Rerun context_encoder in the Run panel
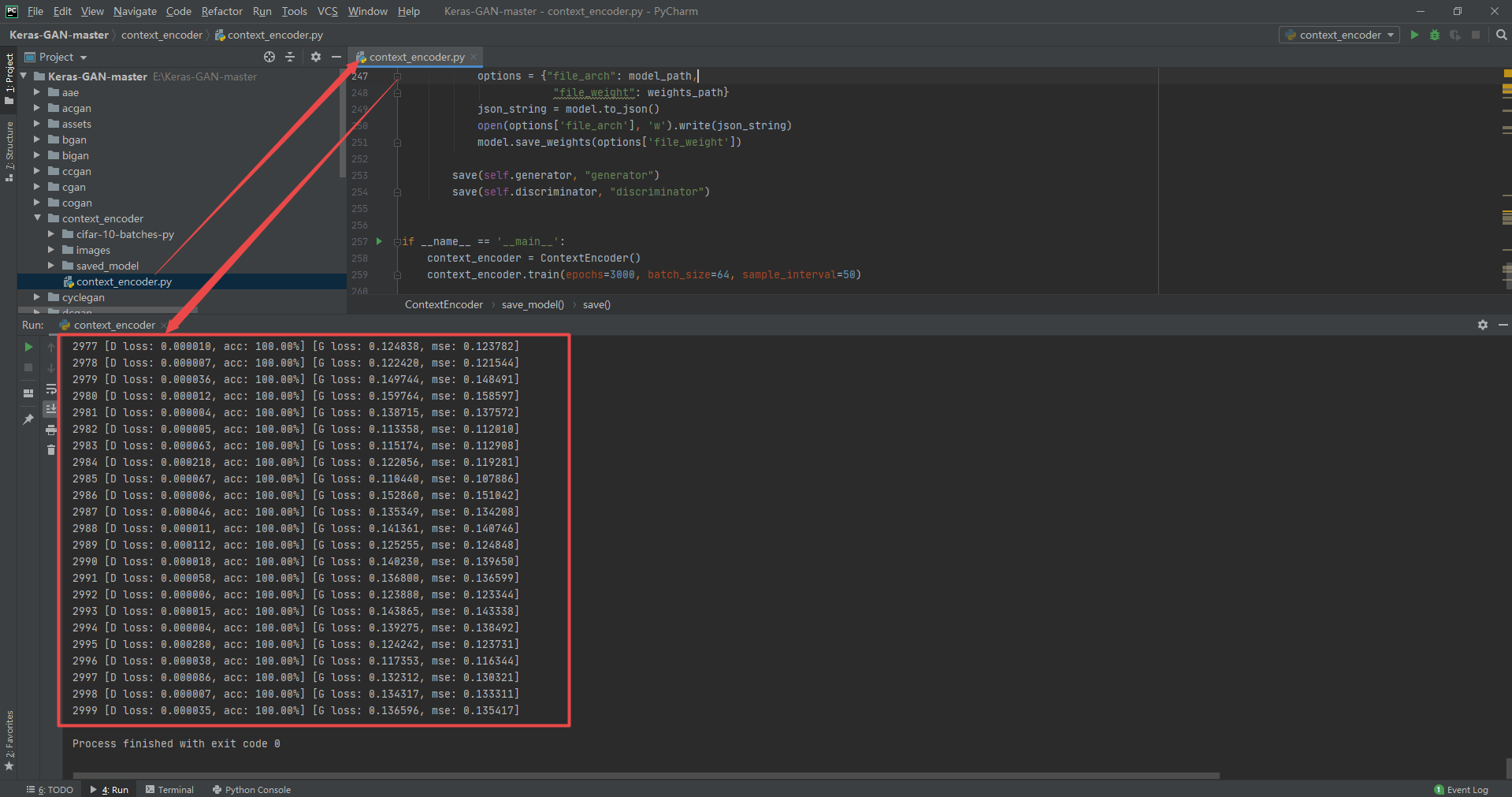This screenshot has width=1512, height=797. click(28, 347)
